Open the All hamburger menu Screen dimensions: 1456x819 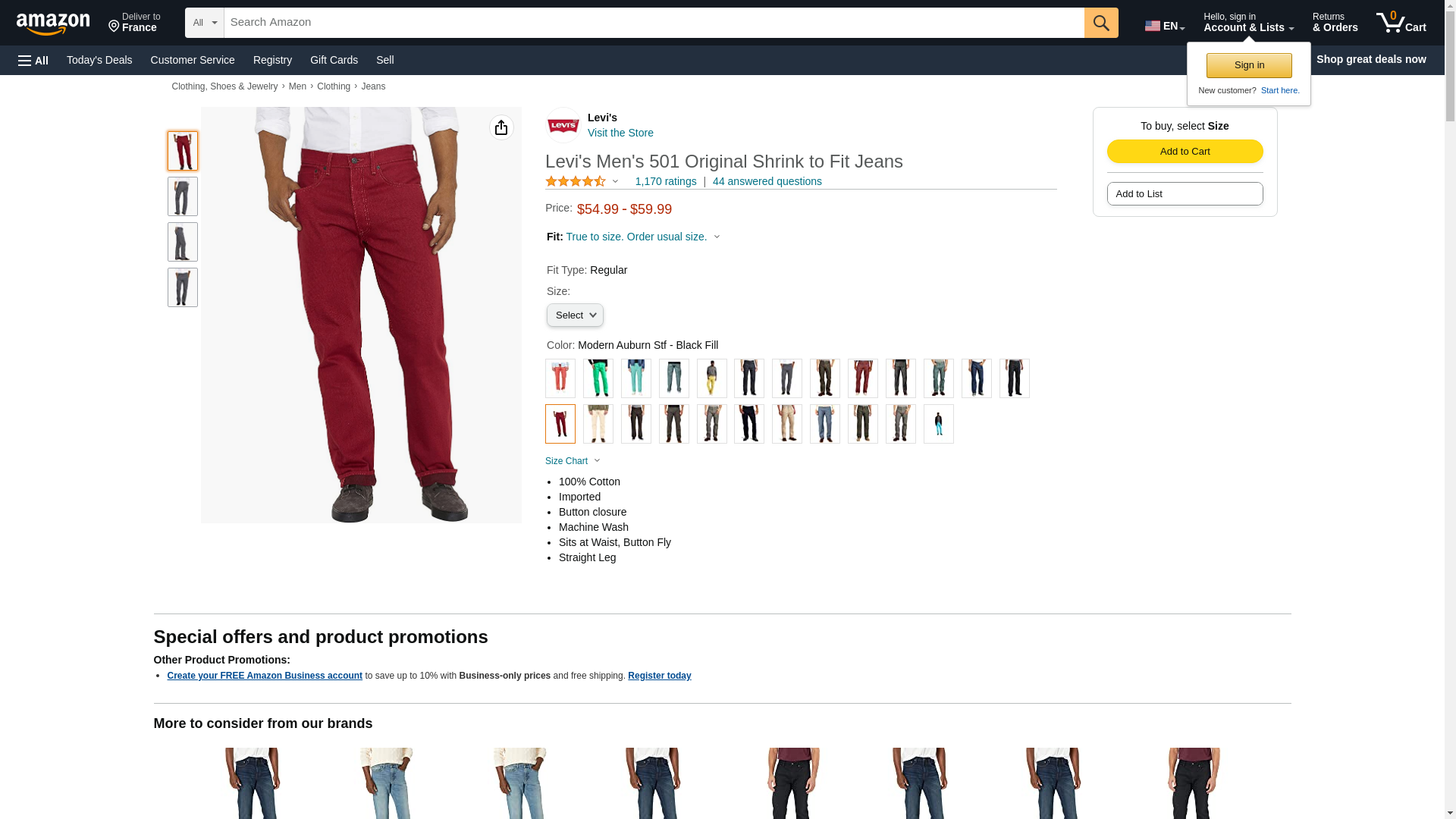[x=33, y=60]
